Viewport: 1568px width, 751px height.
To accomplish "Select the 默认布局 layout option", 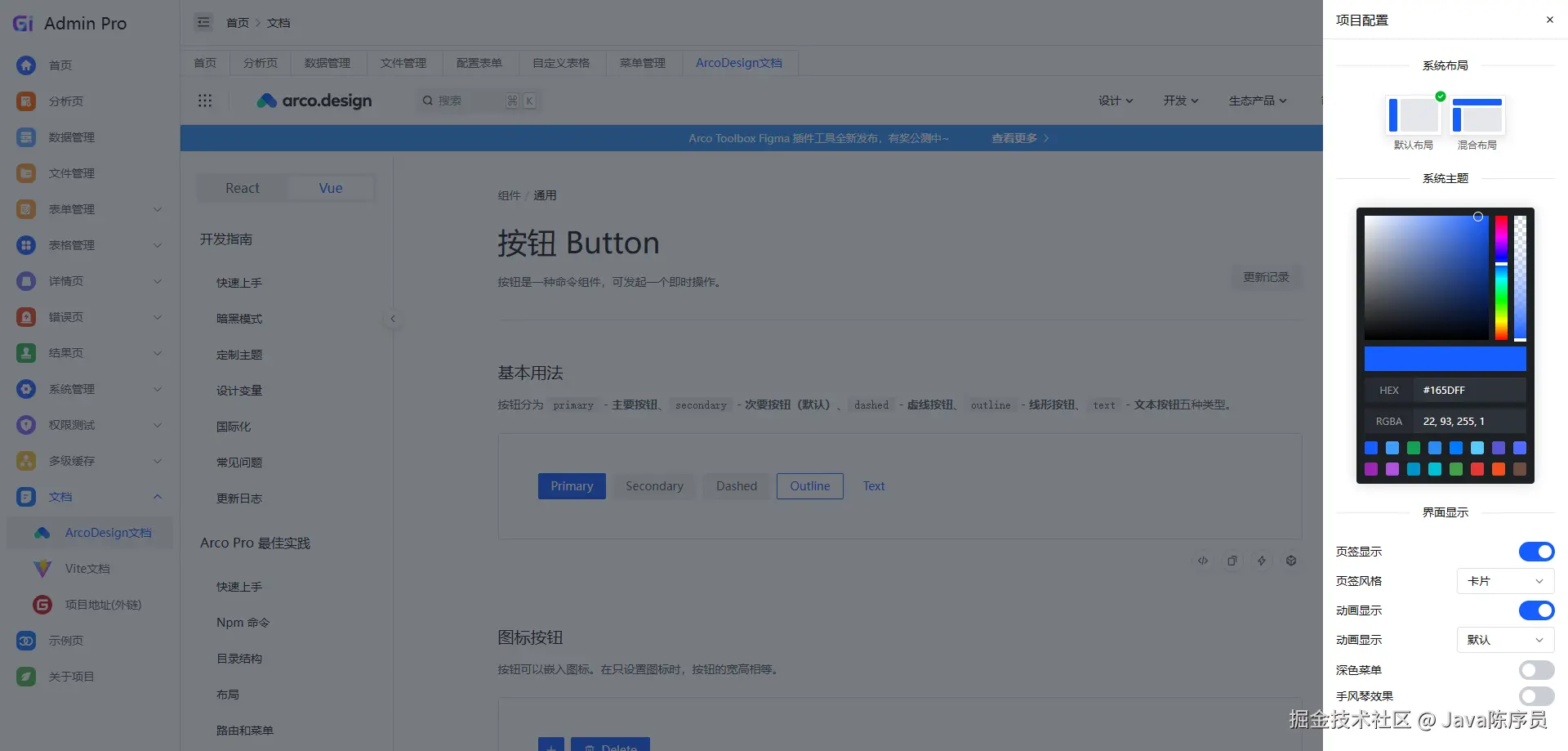I will [1414, 115].
